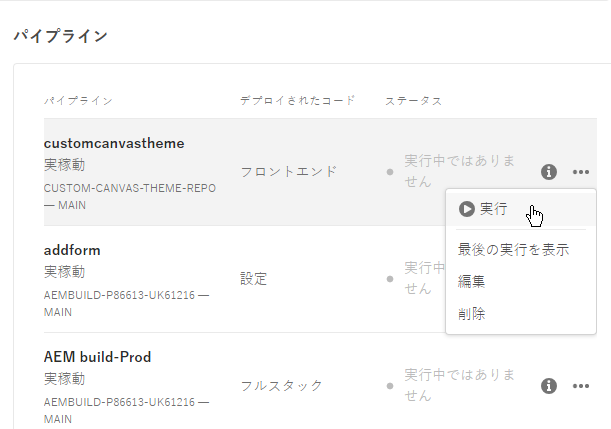Click the フルスタック code type cell

coord(281,386)
